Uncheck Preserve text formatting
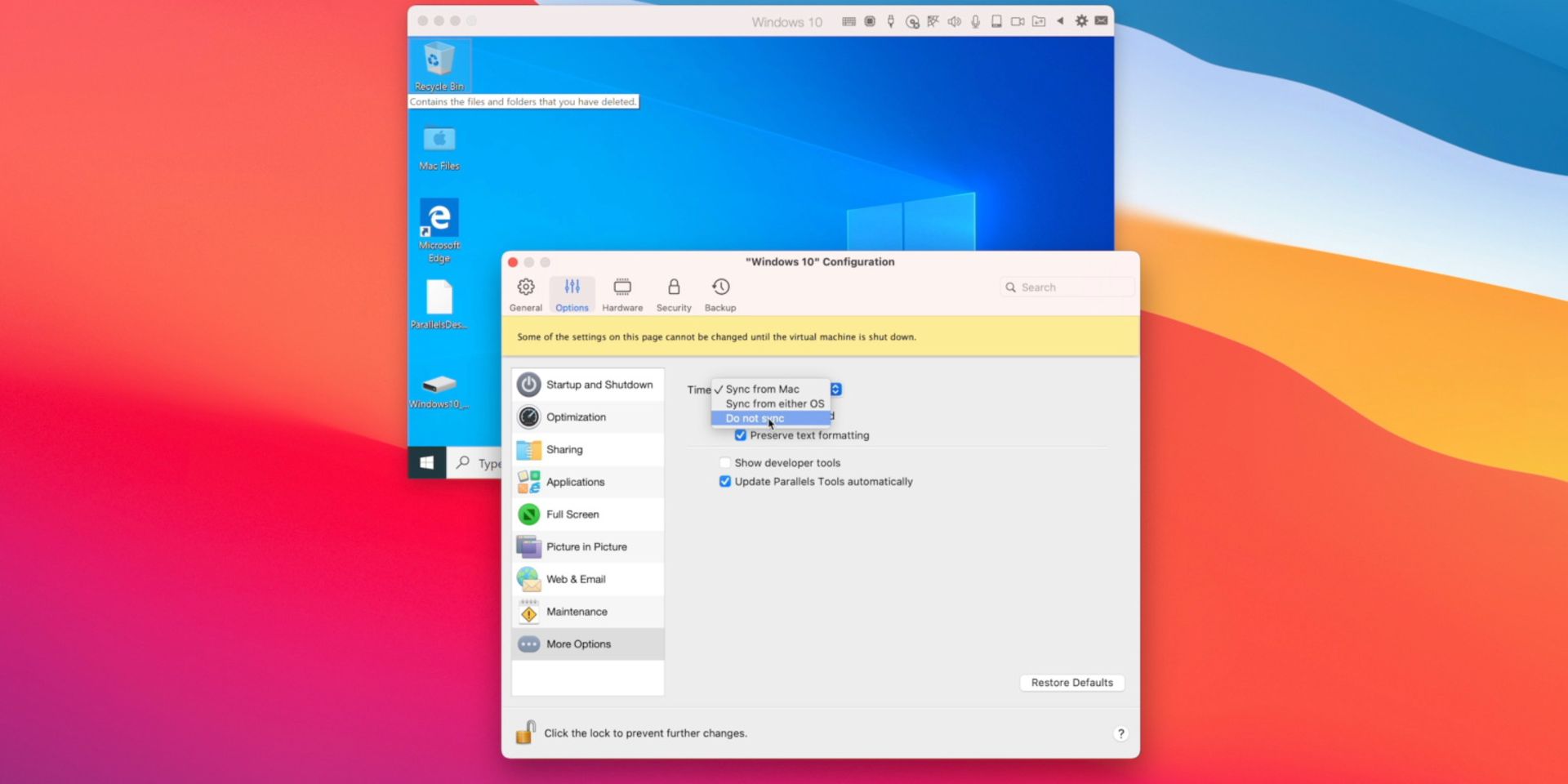This screenshot has height=784, width=1568. click(x=741, y=435)
